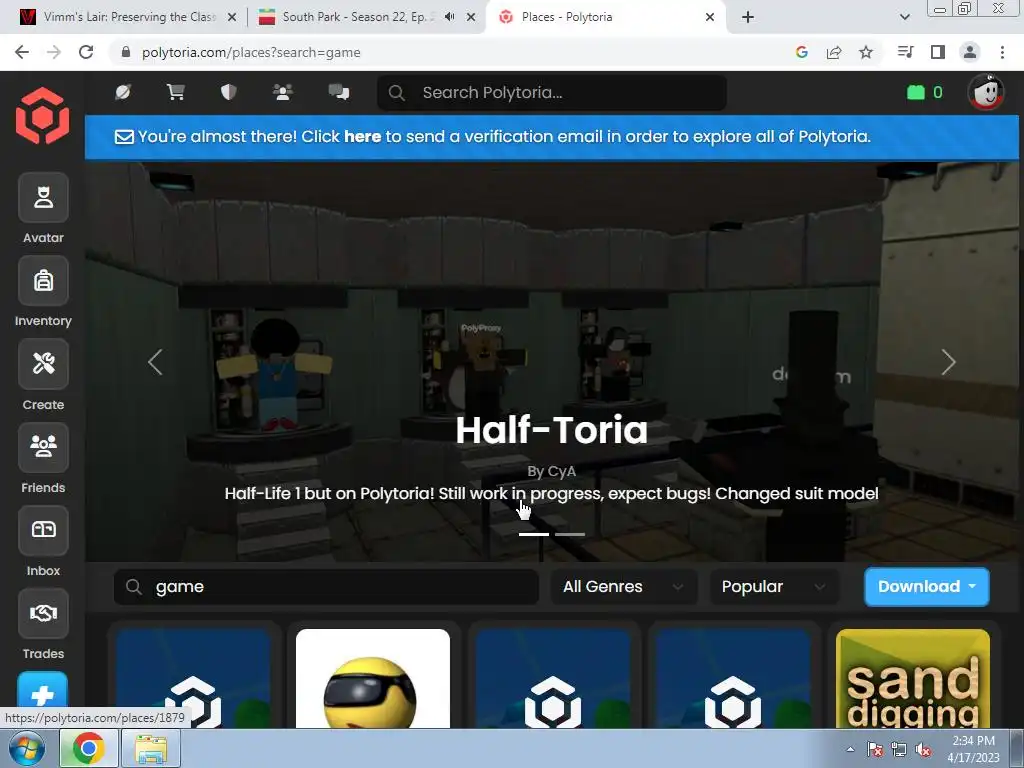Open the user avatar profile menu
This screenshot has height=768, width=1024.
pos(985,92)
